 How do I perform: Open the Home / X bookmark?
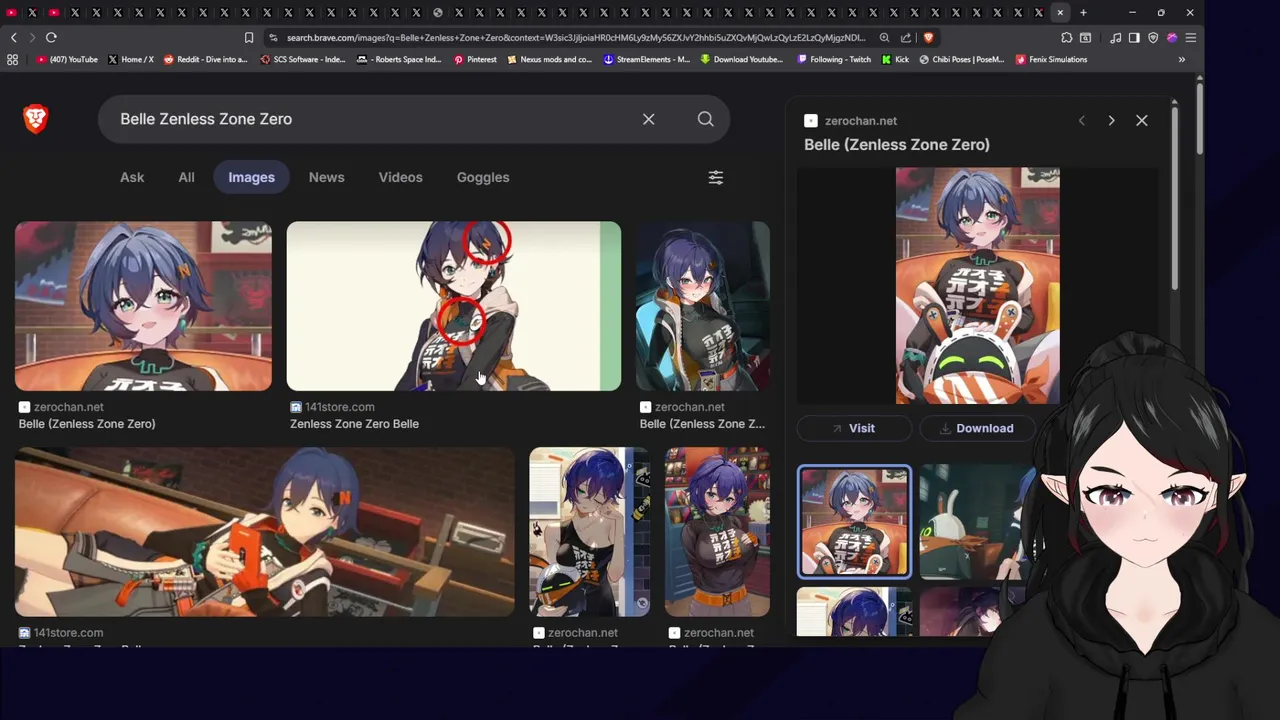(131, 59)
